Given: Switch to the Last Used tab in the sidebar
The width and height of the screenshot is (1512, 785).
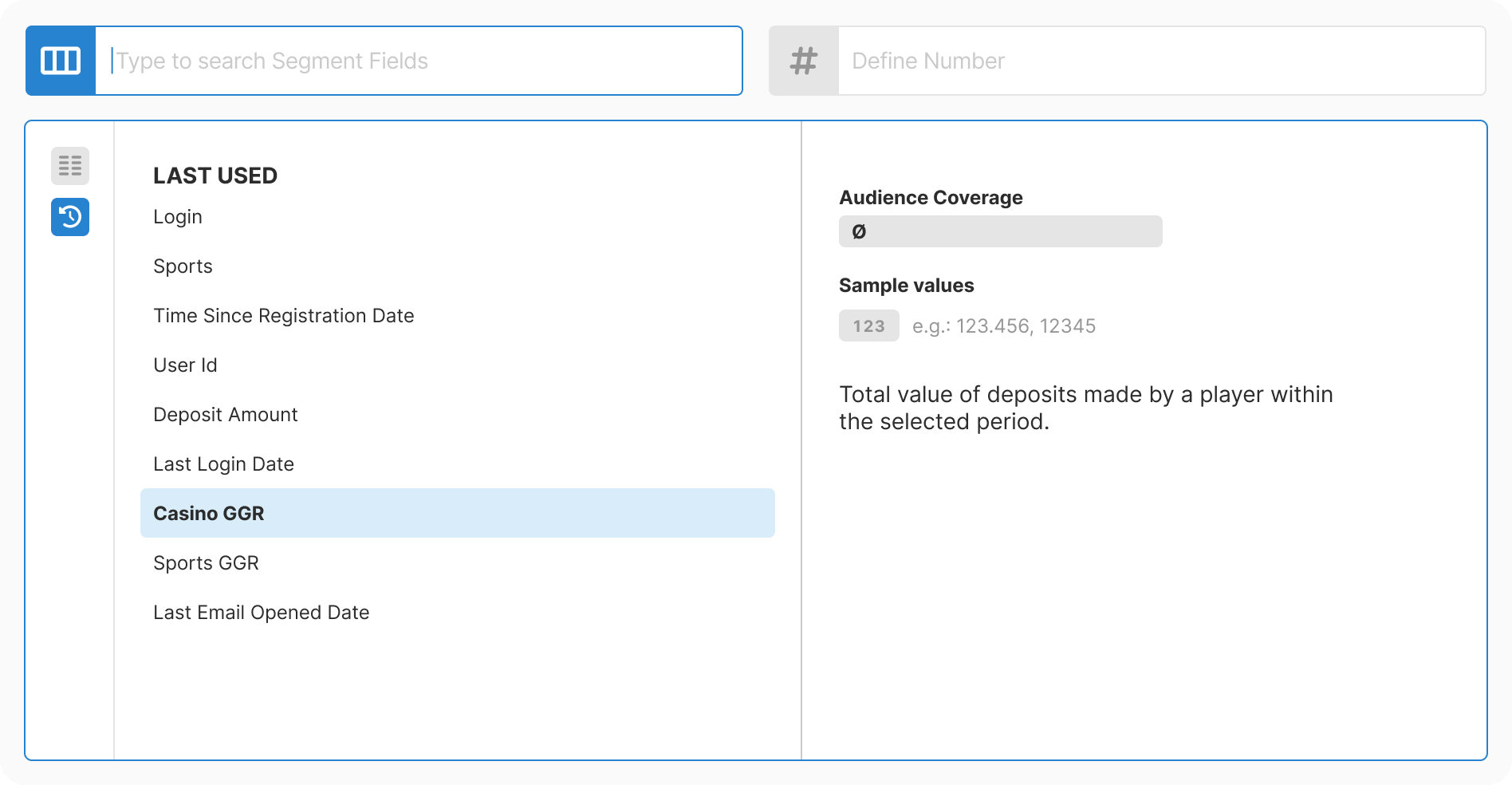Looking at the screenshot, I should [x=69, y=217].
